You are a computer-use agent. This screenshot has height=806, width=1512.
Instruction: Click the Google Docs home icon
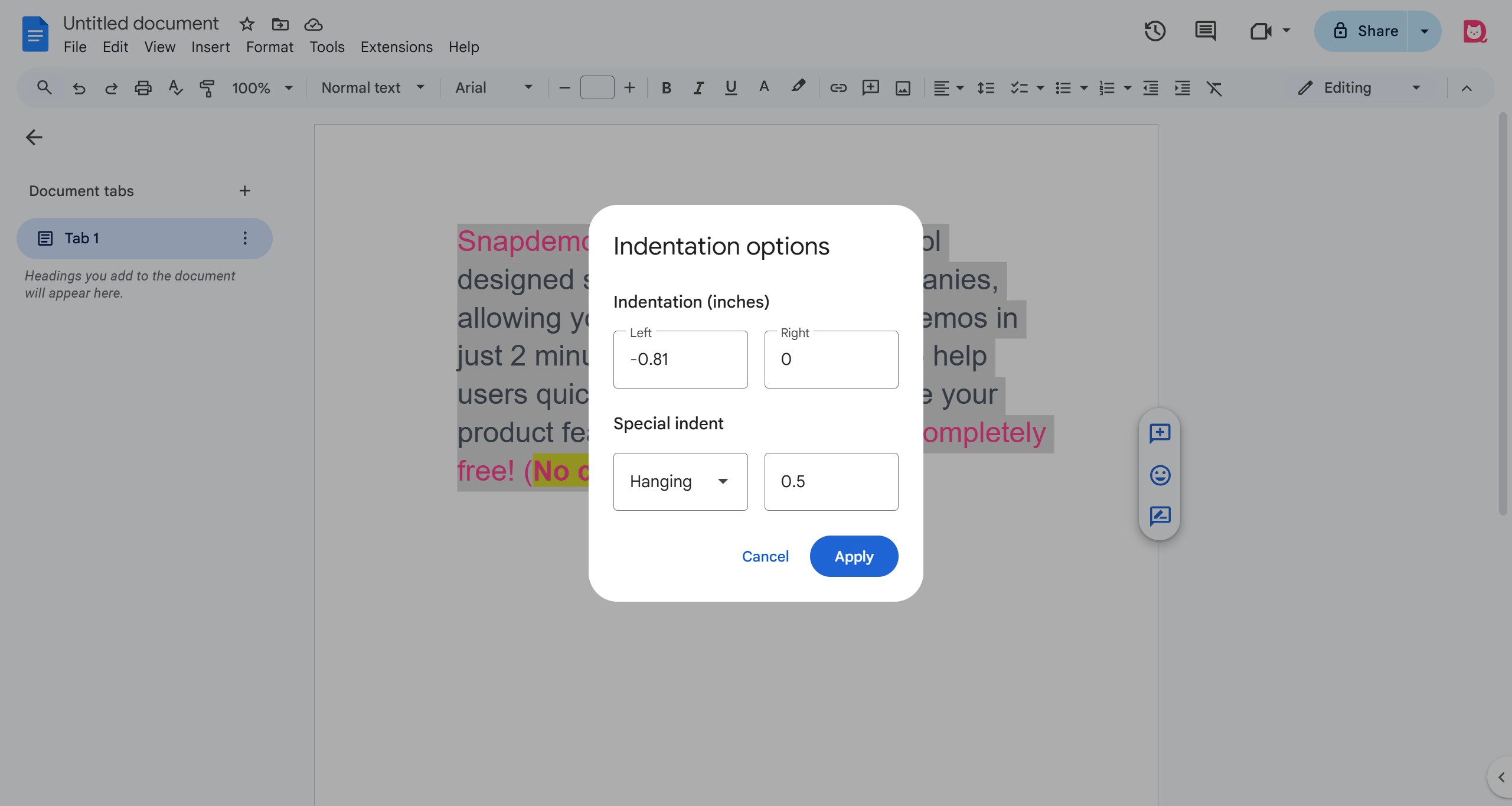(35, 34)
